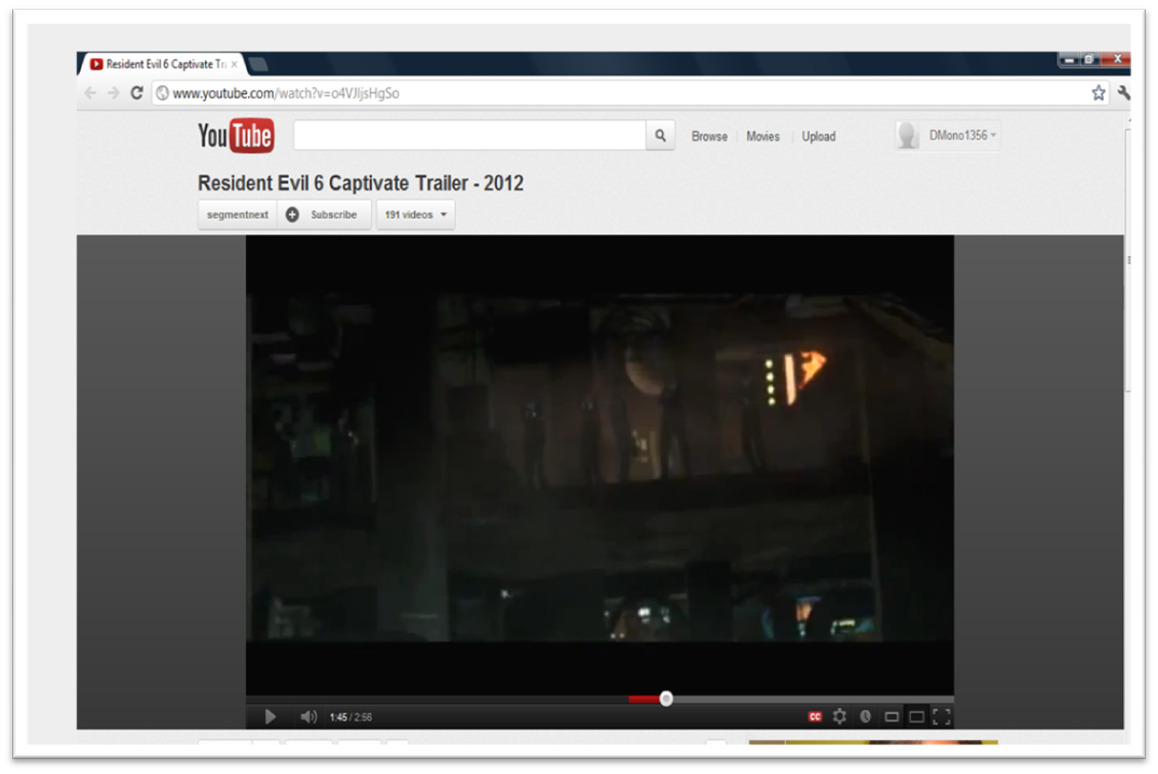Mute the video volume speaker icon

[x=308, y=717]
